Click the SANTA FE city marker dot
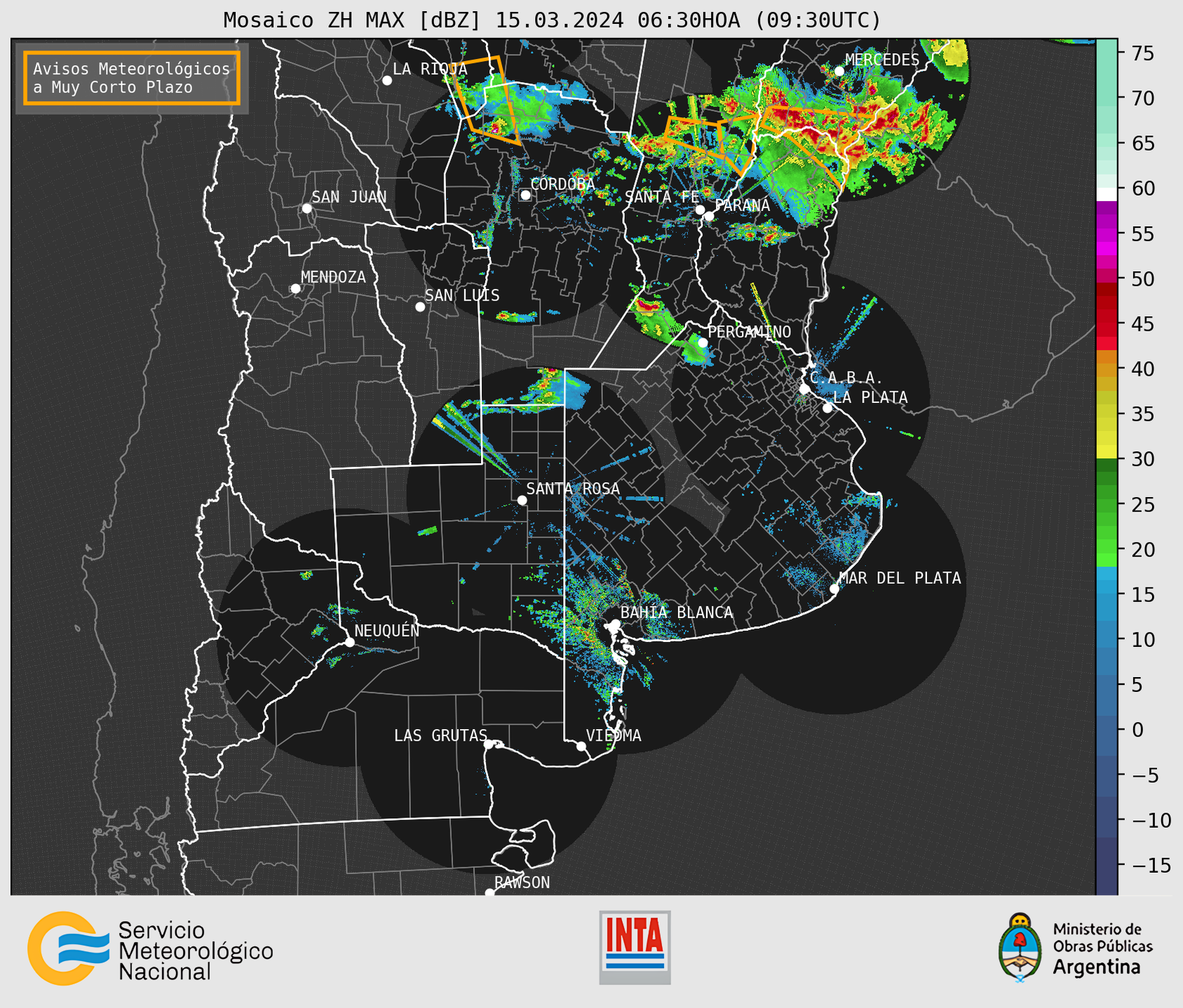Screen dimensions: 1183x1008 tap(700, 210)
